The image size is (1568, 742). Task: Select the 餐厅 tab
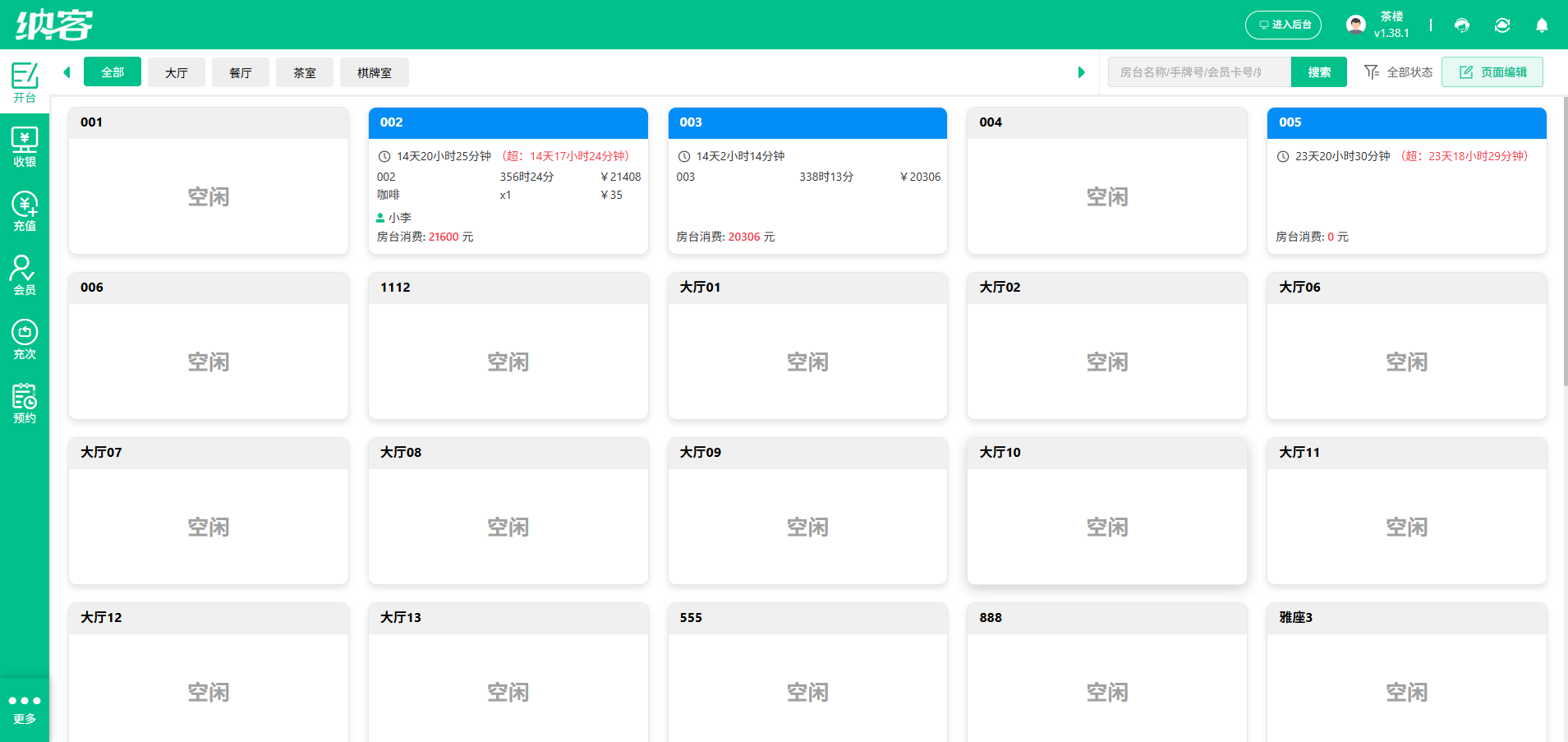point(241,72)
